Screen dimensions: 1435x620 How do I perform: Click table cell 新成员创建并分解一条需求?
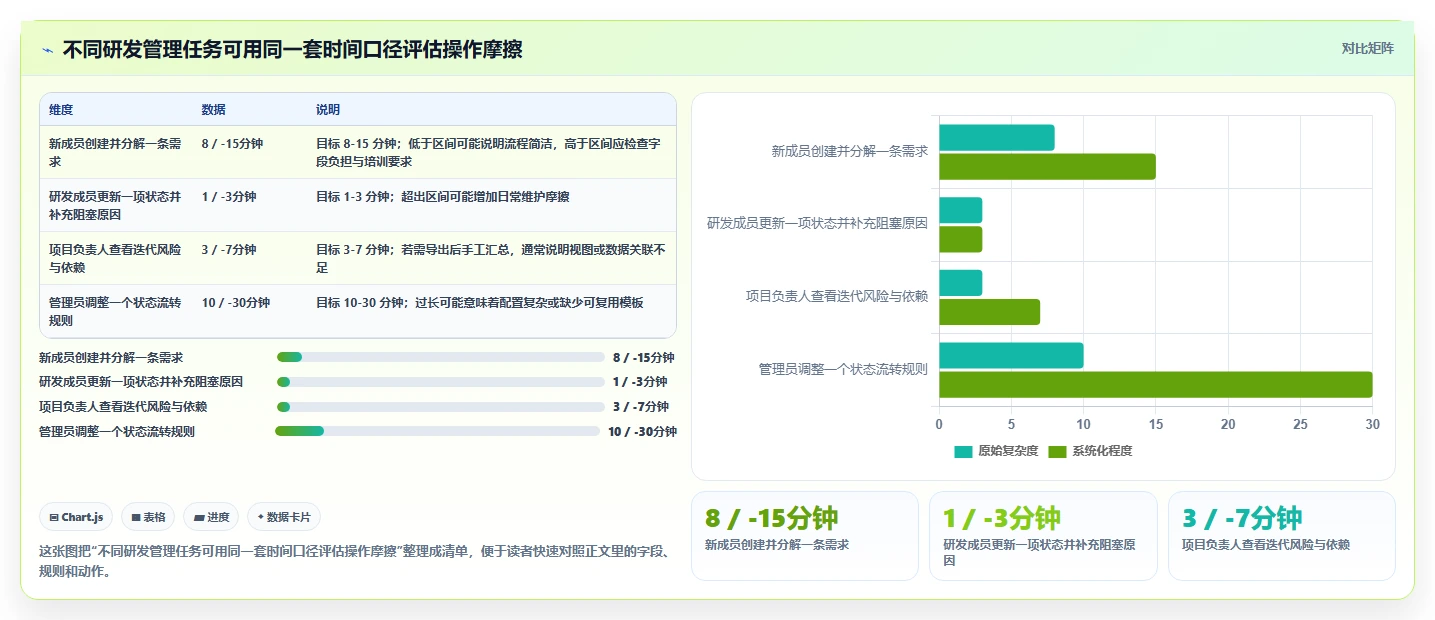(x=115, y=152)
